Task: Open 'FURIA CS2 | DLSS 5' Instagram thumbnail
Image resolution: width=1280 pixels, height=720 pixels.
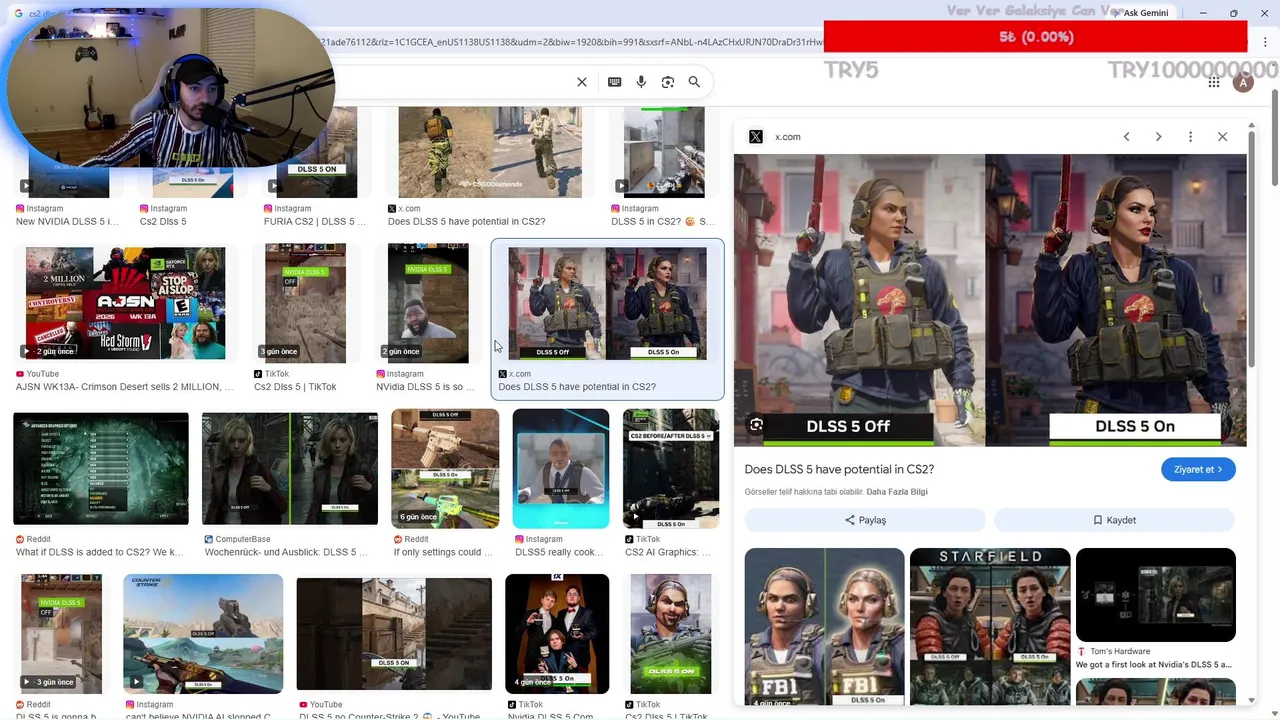Action: [x=317, y=152]
